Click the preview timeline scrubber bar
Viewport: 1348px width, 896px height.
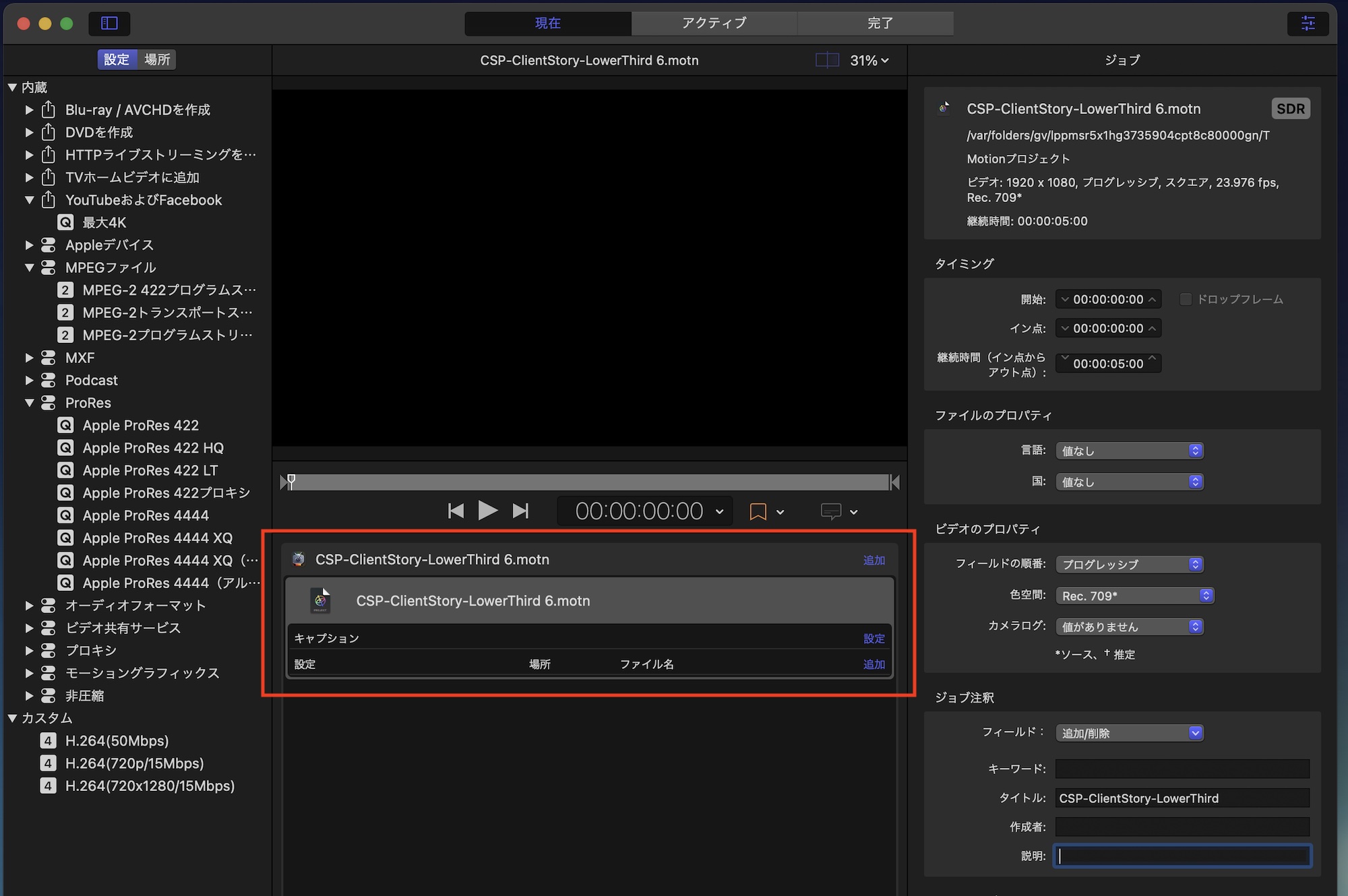pos(590,482)
